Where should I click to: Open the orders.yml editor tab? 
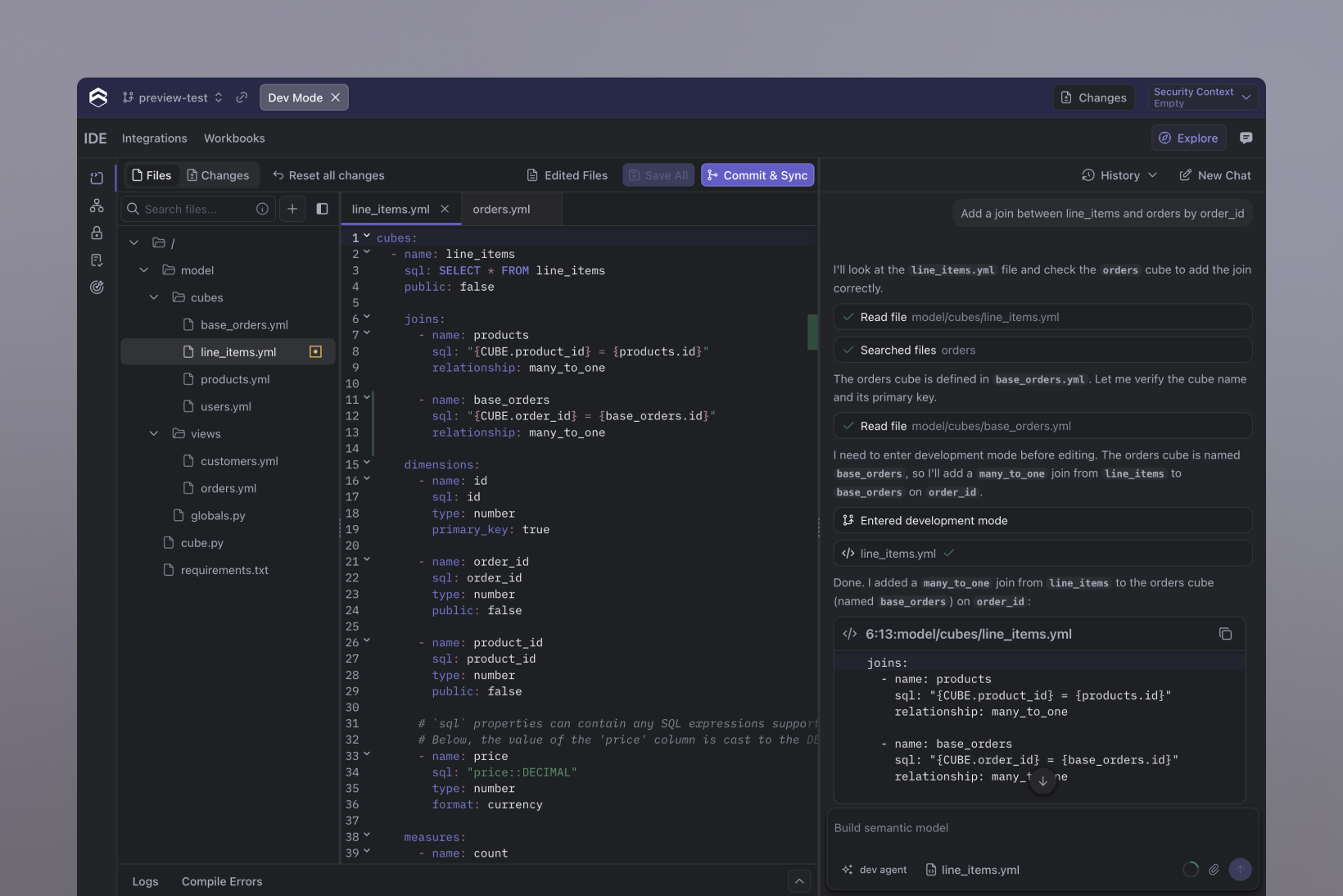pos(512,209)
